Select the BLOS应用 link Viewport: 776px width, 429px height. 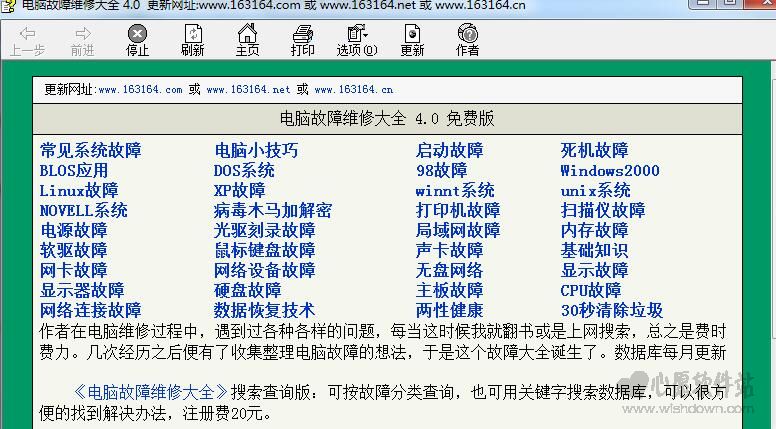74,171
